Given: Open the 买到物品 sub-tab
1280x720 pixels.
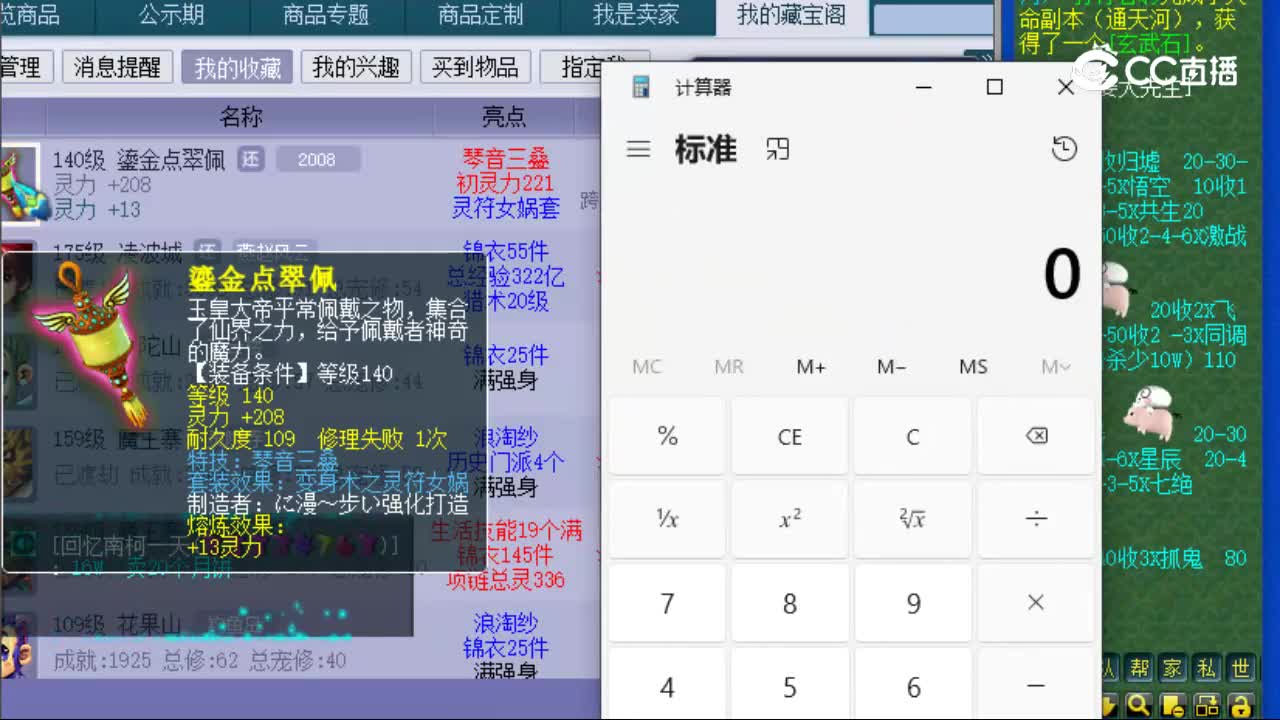Looking at the screenshot, I should [x=475, y=67].
